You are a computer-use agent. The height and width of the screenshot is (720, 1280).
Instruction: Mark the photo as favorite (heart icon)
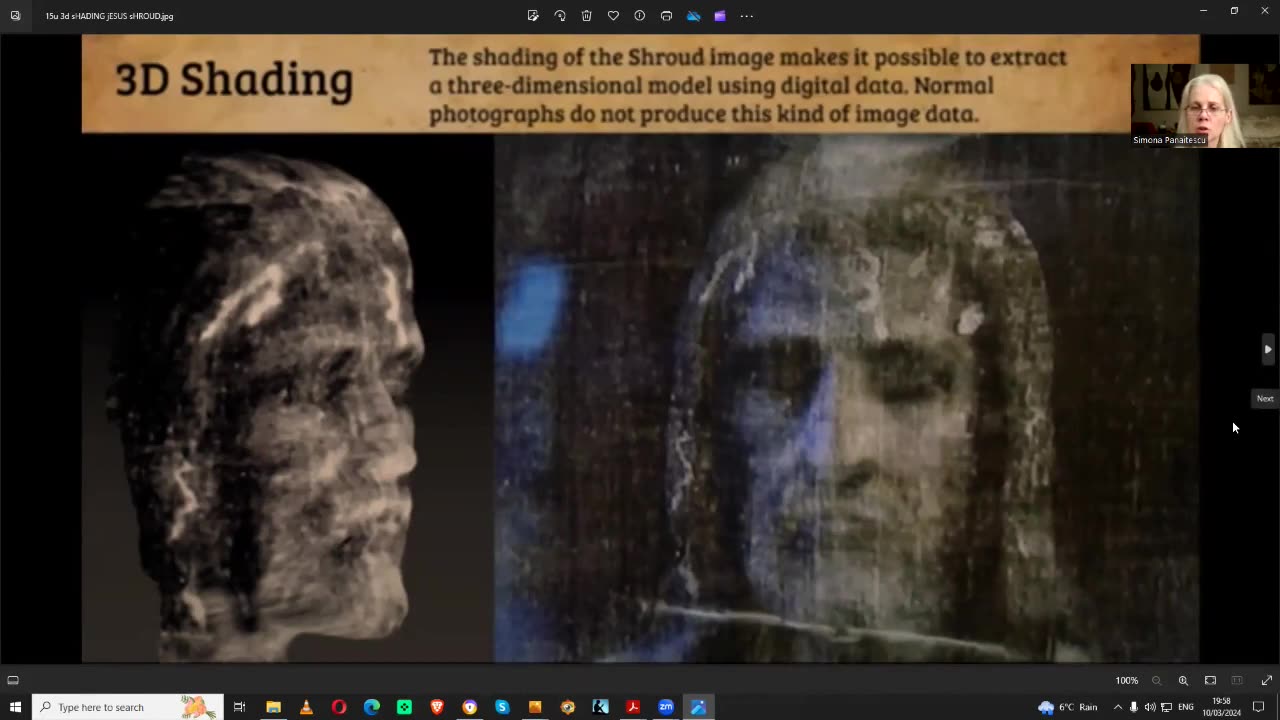tap(613, 16)
